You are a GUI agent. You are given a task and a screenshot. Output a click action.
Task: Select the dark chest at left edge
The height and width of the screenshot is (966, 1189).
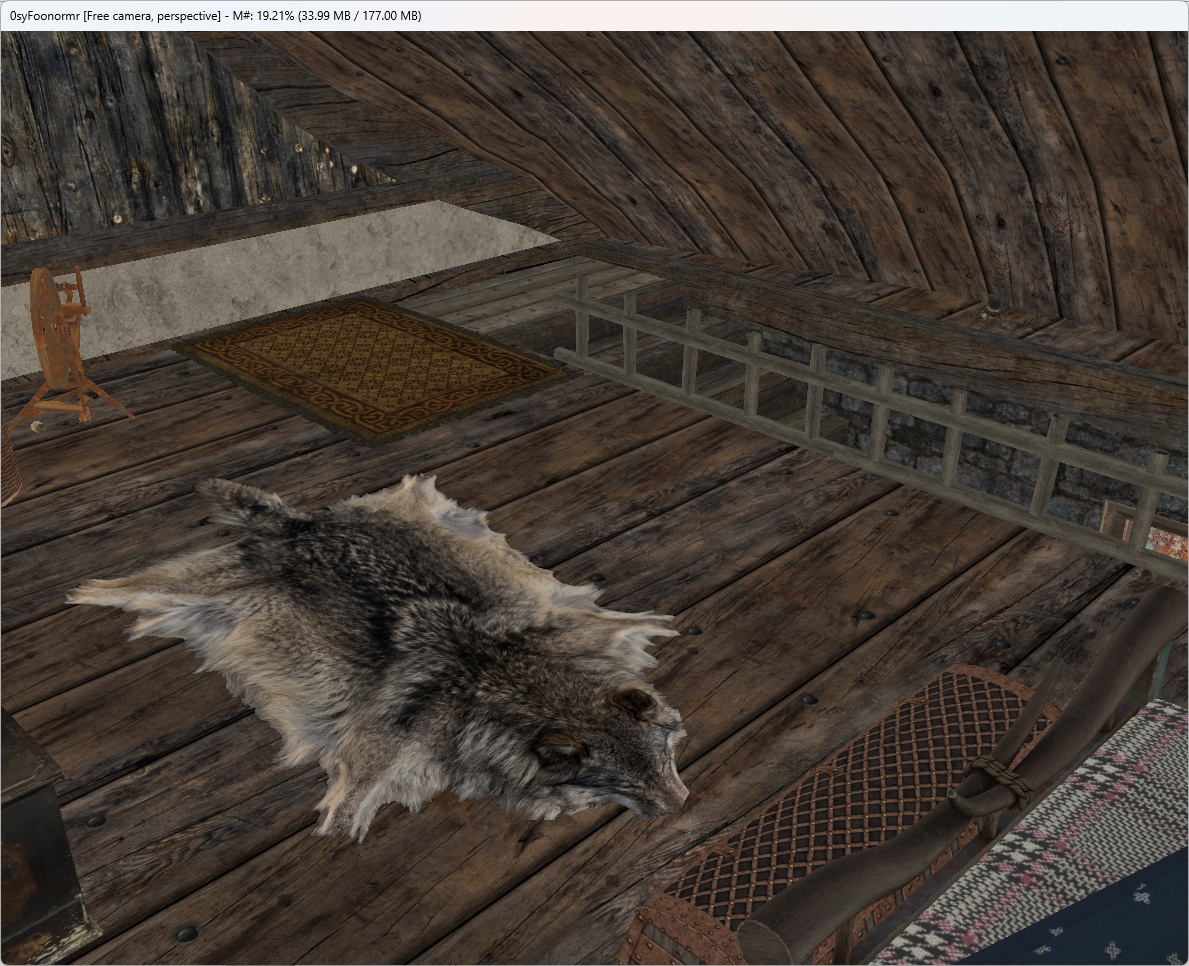(x=42, y=834)
